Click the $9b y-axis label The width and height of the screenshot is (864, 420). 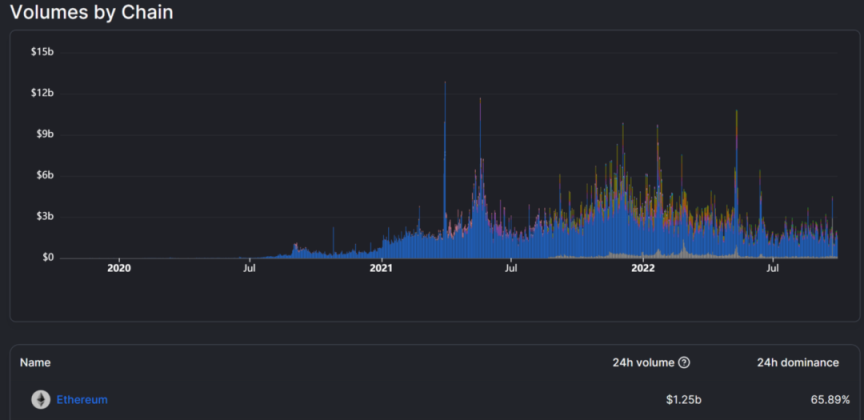(x=43, y=134)
